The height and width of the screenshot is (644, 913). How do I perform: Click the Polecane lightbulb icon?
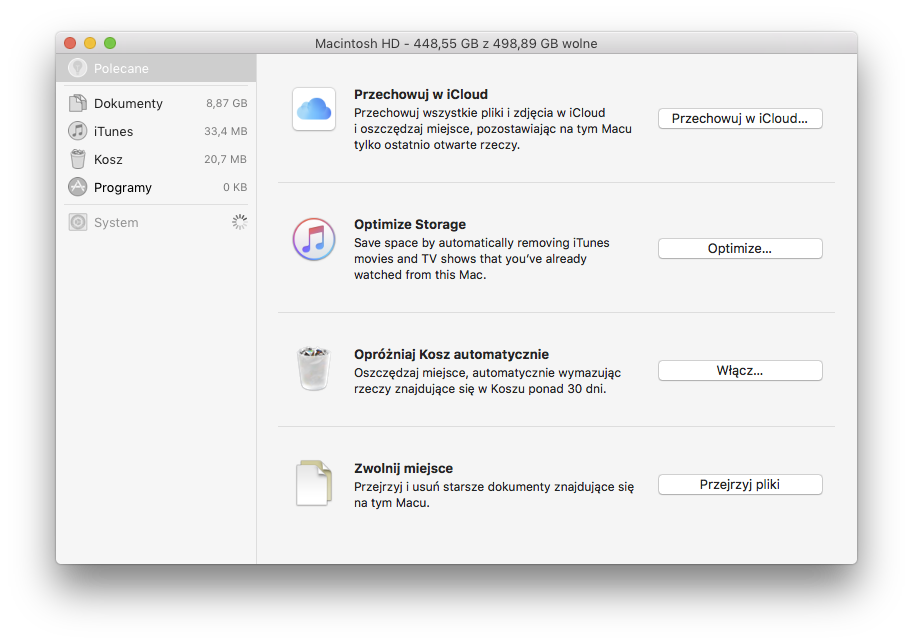pyautogui.click(x=77, y=68)
